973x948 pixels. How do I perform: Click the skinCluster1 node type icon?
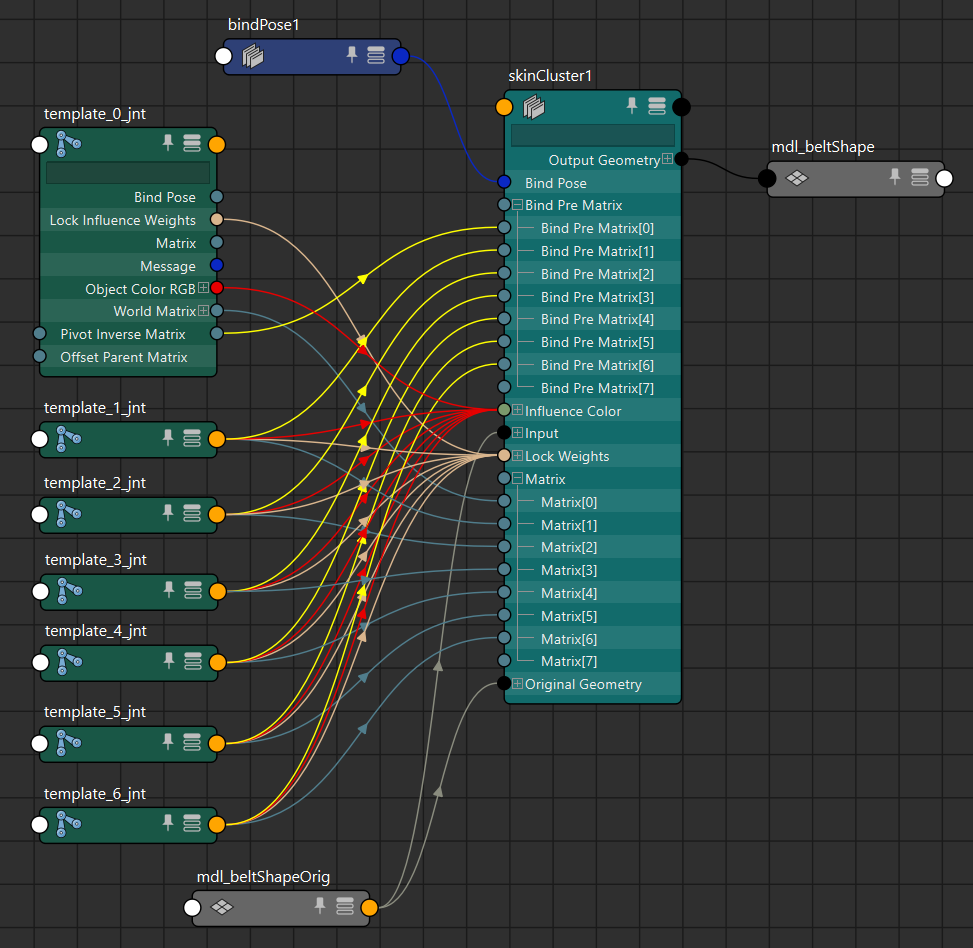pos(534,107)
